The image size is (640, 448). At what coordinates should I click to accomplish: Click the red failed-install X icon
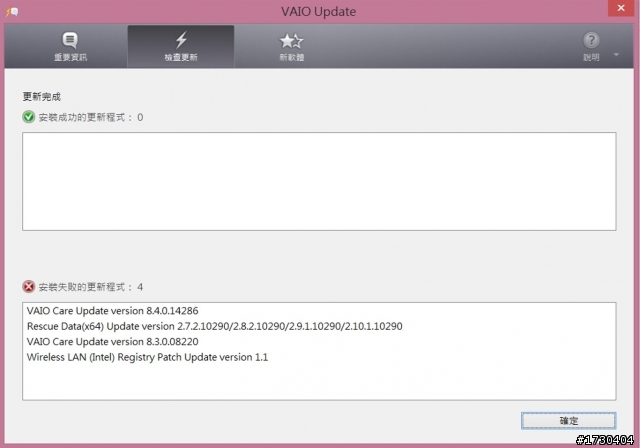29,286
